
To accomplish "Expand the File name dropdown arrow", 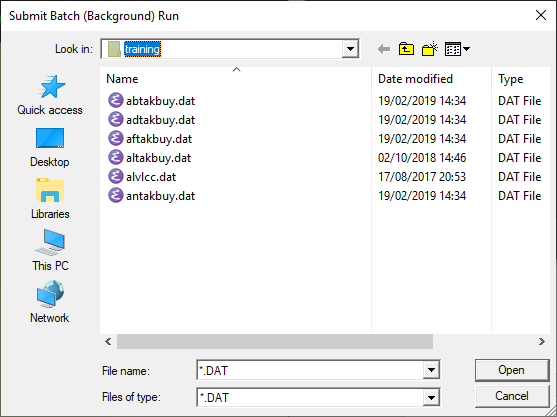I will (x=431, y=370).
